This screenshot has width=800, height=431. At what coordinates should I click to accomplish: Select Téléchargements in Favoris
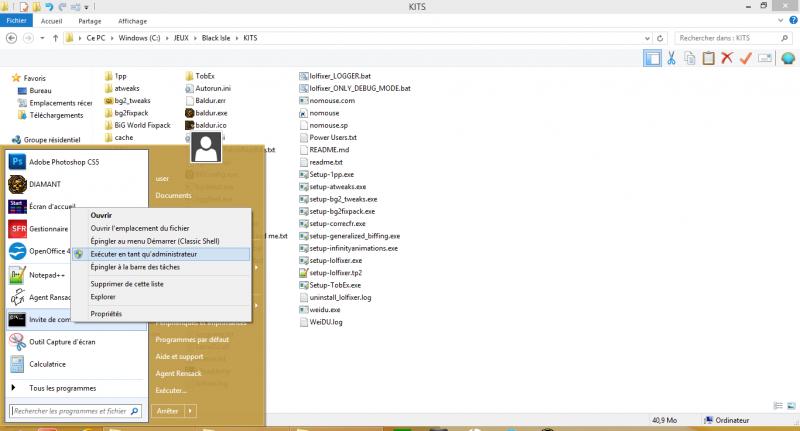51,115
